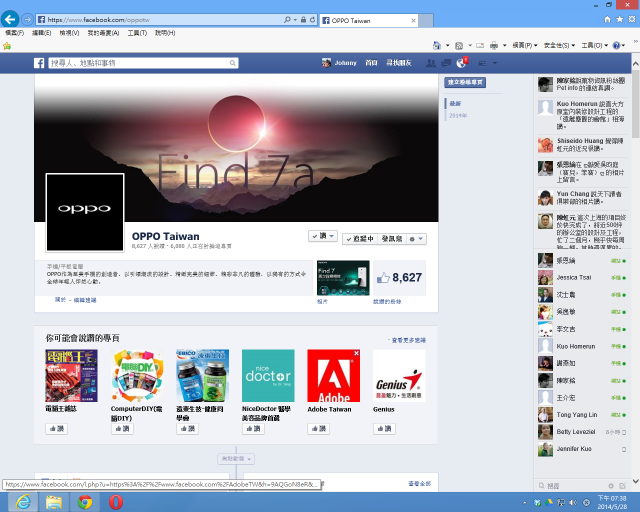Like the NiceDoctor suggested page
Image resolution: width=640 pixels, height=512 pixels.
pos(253,429)
